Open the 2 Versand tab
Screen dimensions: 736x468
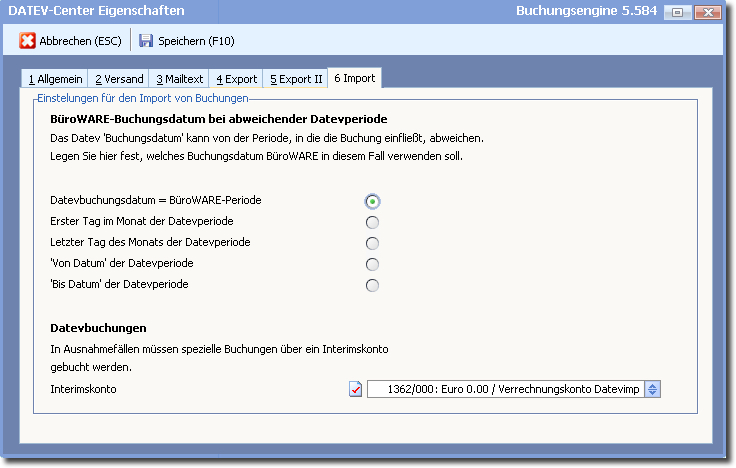point(119,79)
